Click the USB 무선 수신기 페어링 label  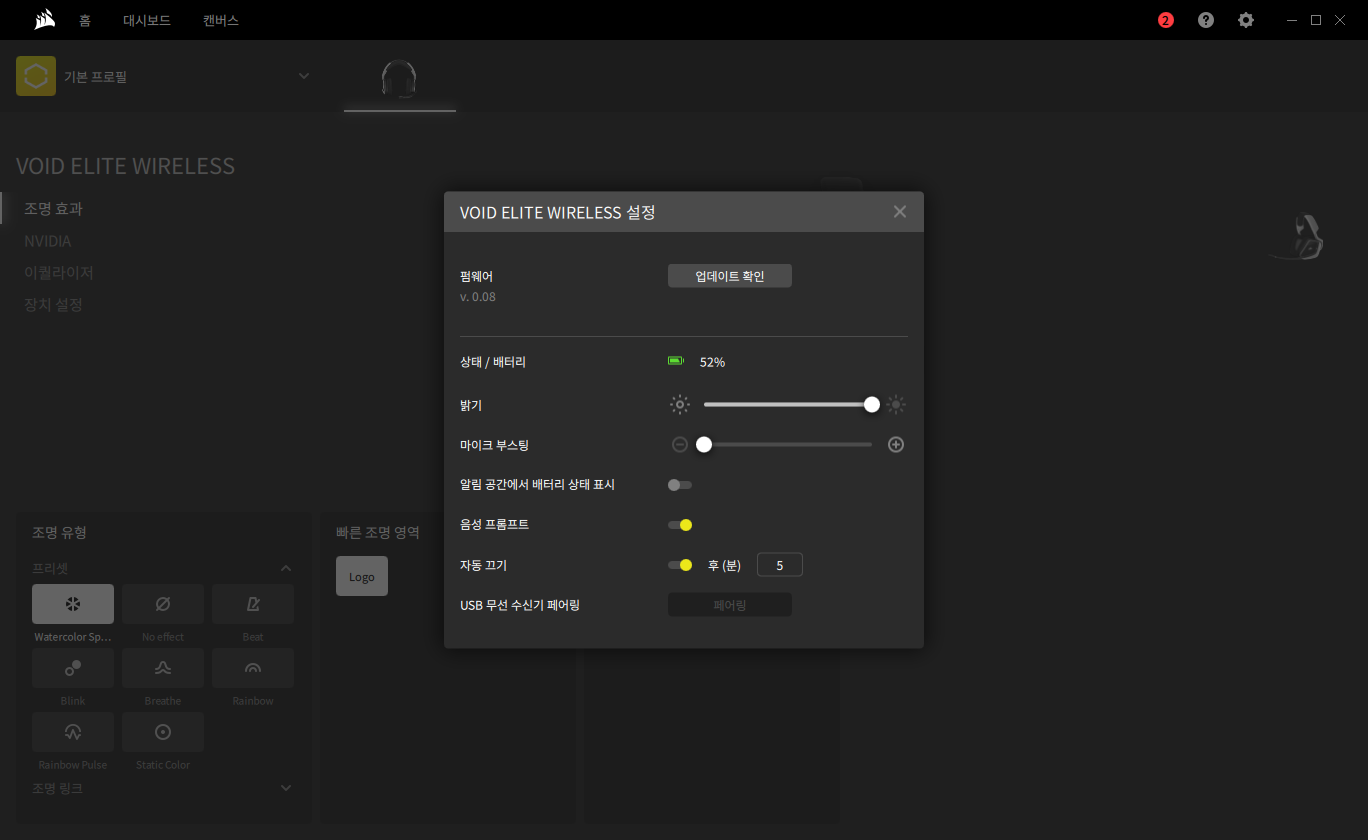click(520, 605)
